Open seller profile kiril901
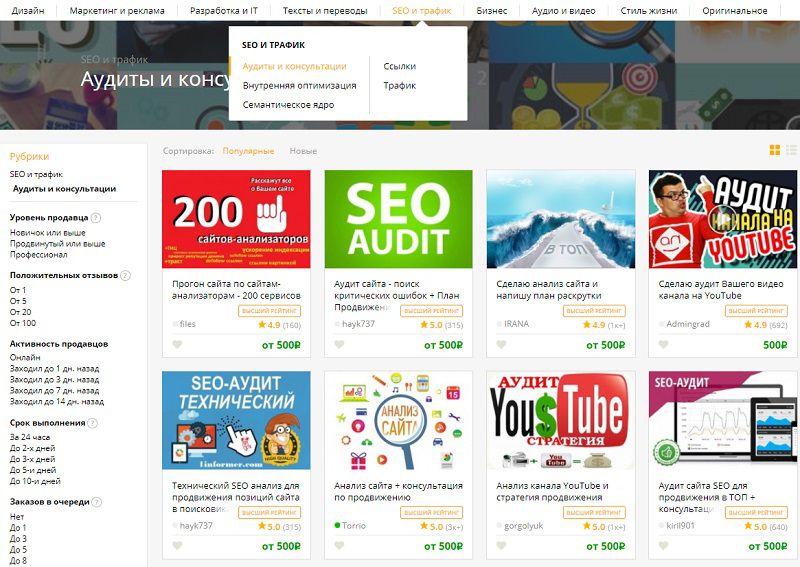 pyautogui.click(x=680, y=526)
